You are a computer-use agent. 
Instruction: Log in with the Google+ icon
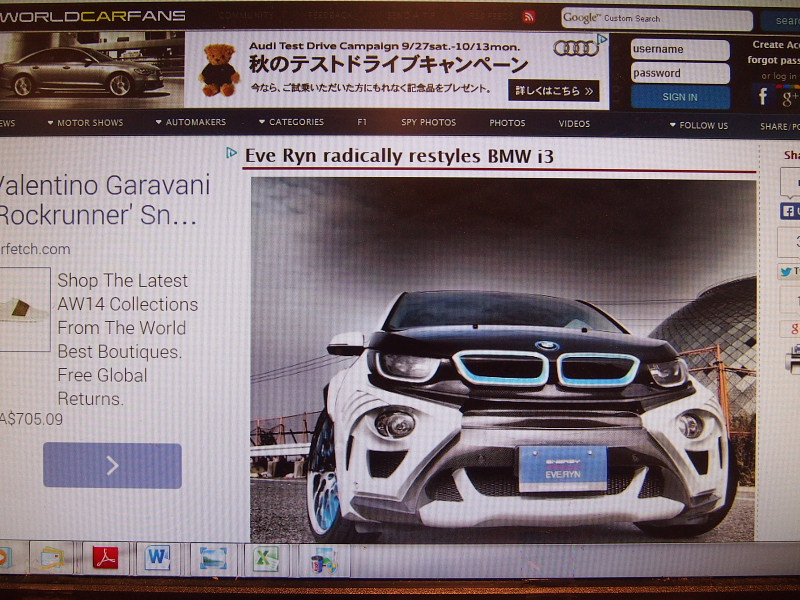pyautogui.click(x=789, y=97)
